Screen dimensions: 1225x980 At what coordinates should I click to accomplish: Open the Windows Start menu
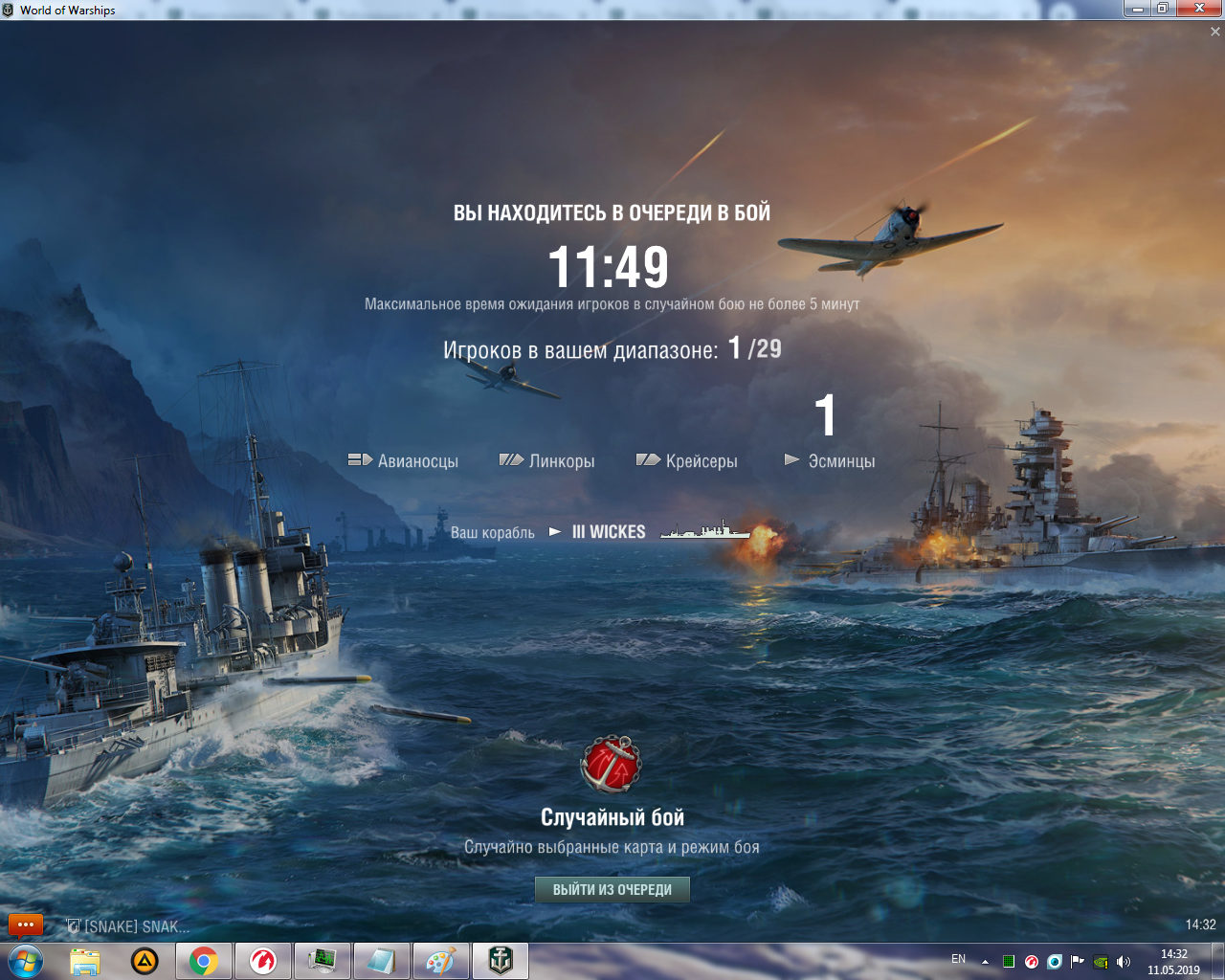pos(26,961)
